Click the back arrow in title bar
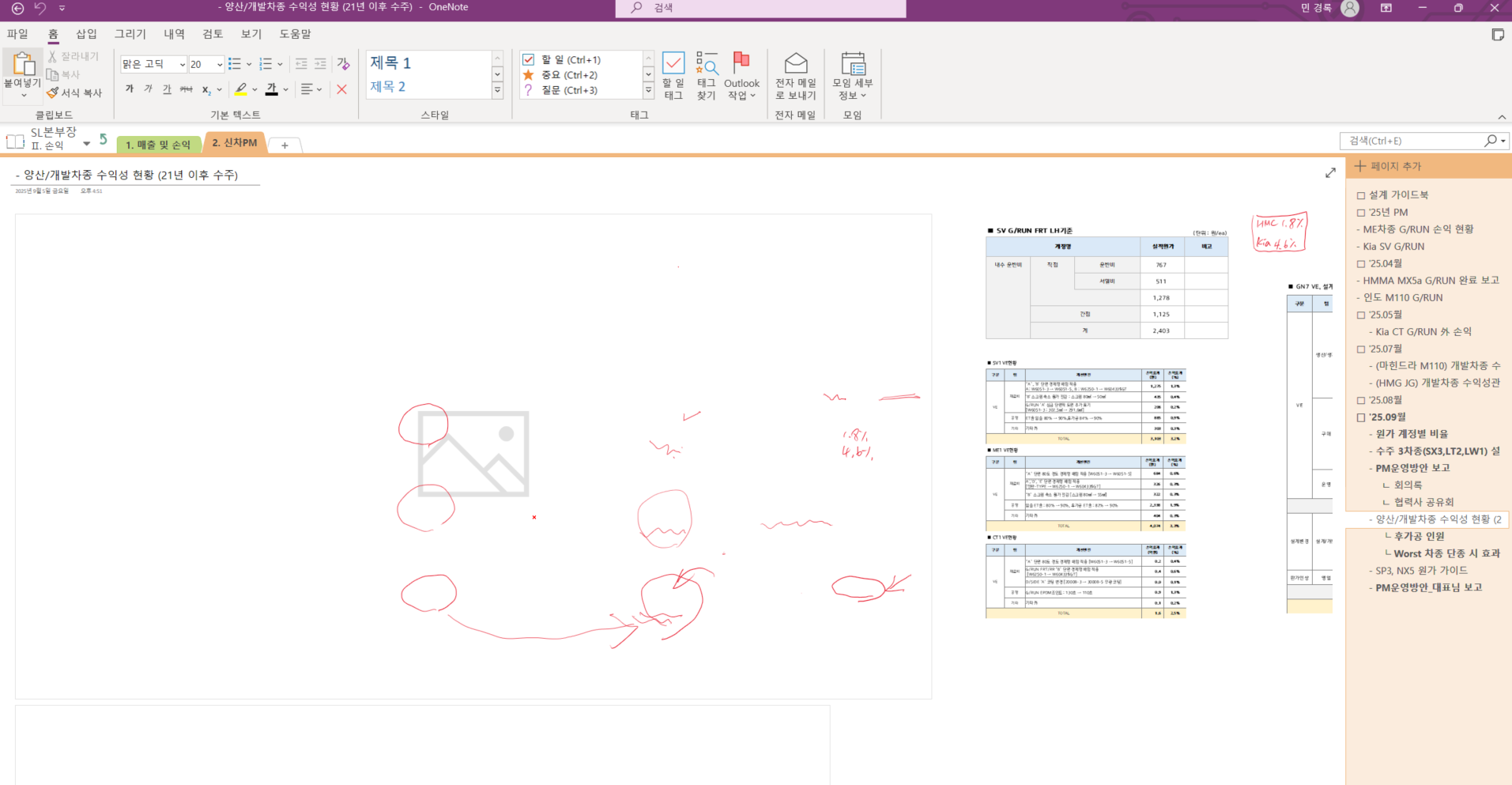Screen dimensions: 1512x785 [x=17, y=8]
